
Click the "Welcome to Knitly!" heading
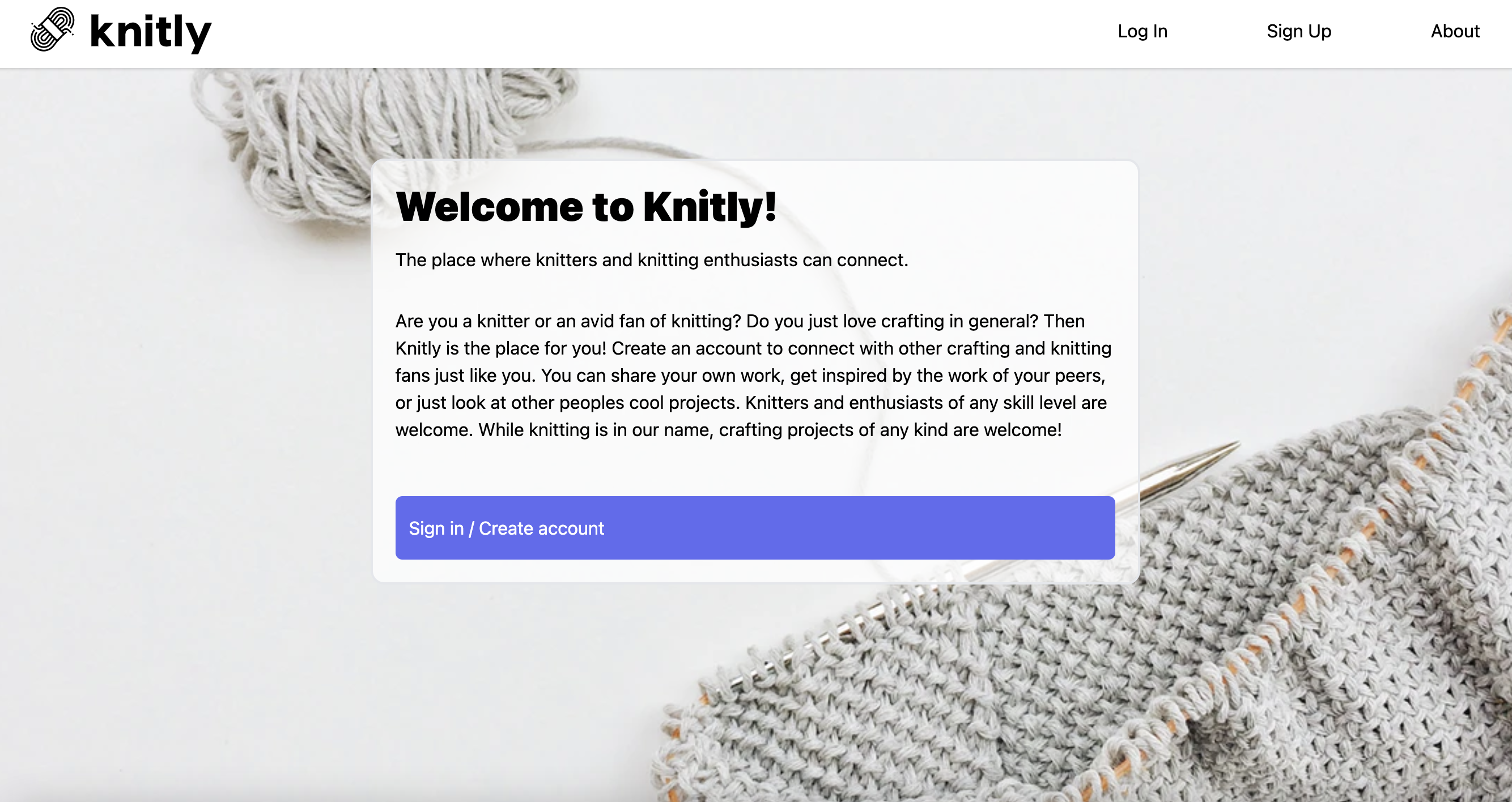(586, 207)
